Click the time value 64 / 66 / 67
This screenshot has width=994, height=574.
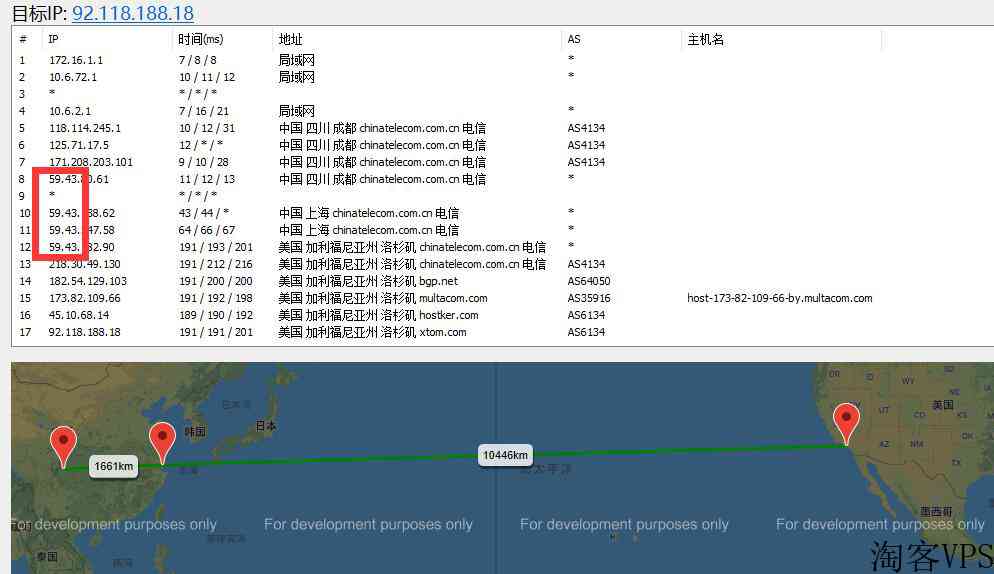207,230
